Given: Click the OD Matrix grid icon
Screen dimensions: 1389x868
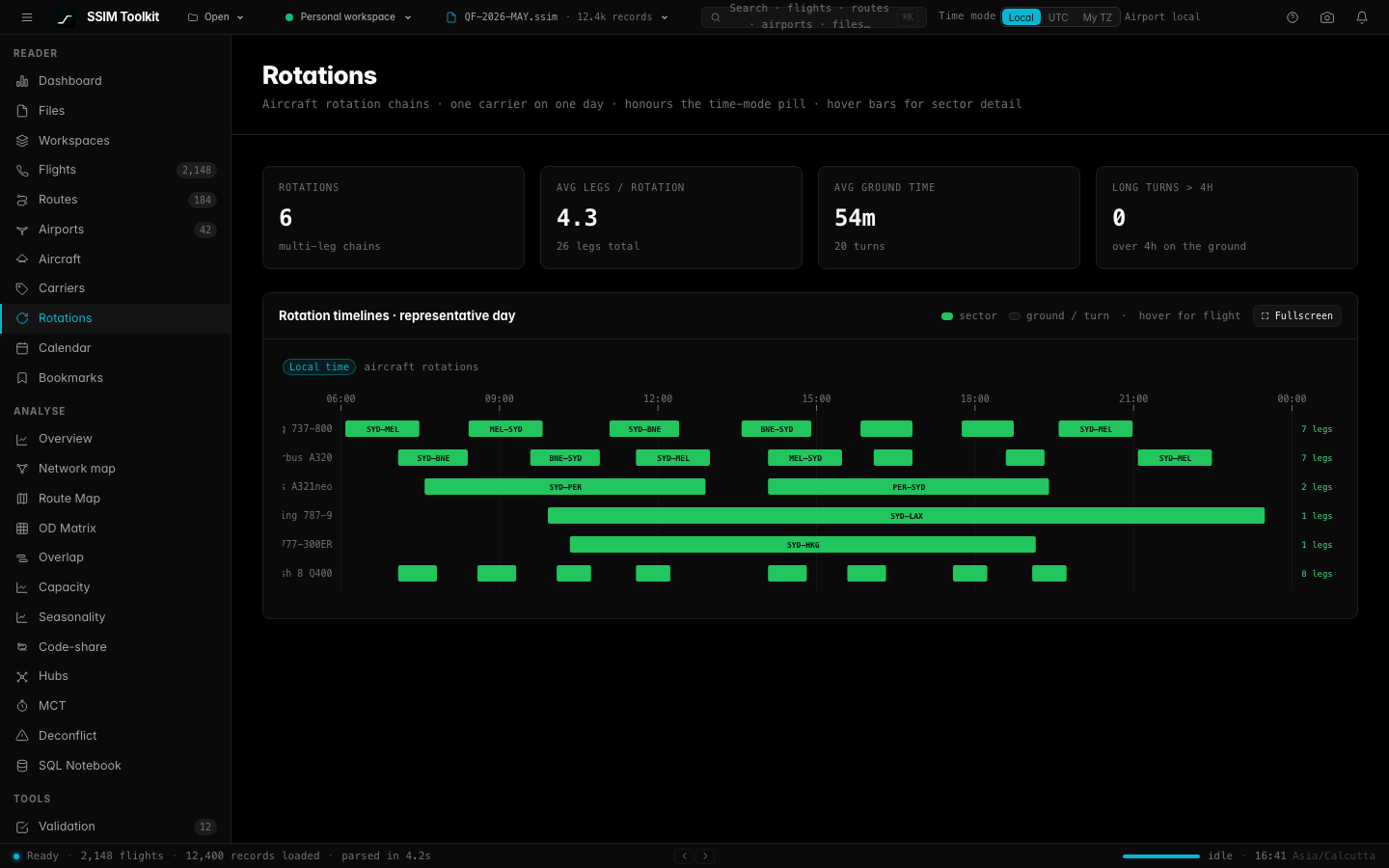Looking at the screenshot, I should 22,529.
